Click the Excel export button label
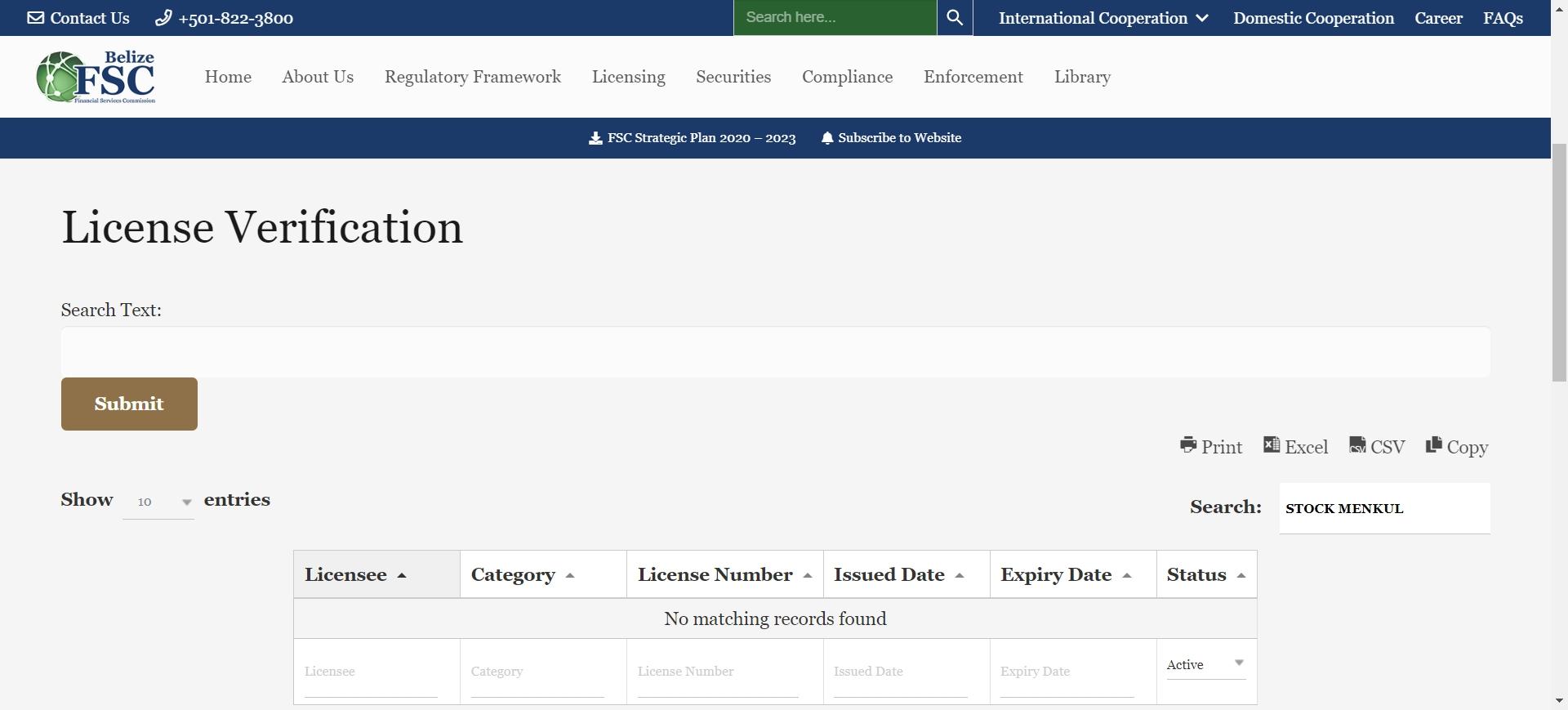This screenshot has height=710, width=1568. pyautogui.click(x=1307, y=447)
